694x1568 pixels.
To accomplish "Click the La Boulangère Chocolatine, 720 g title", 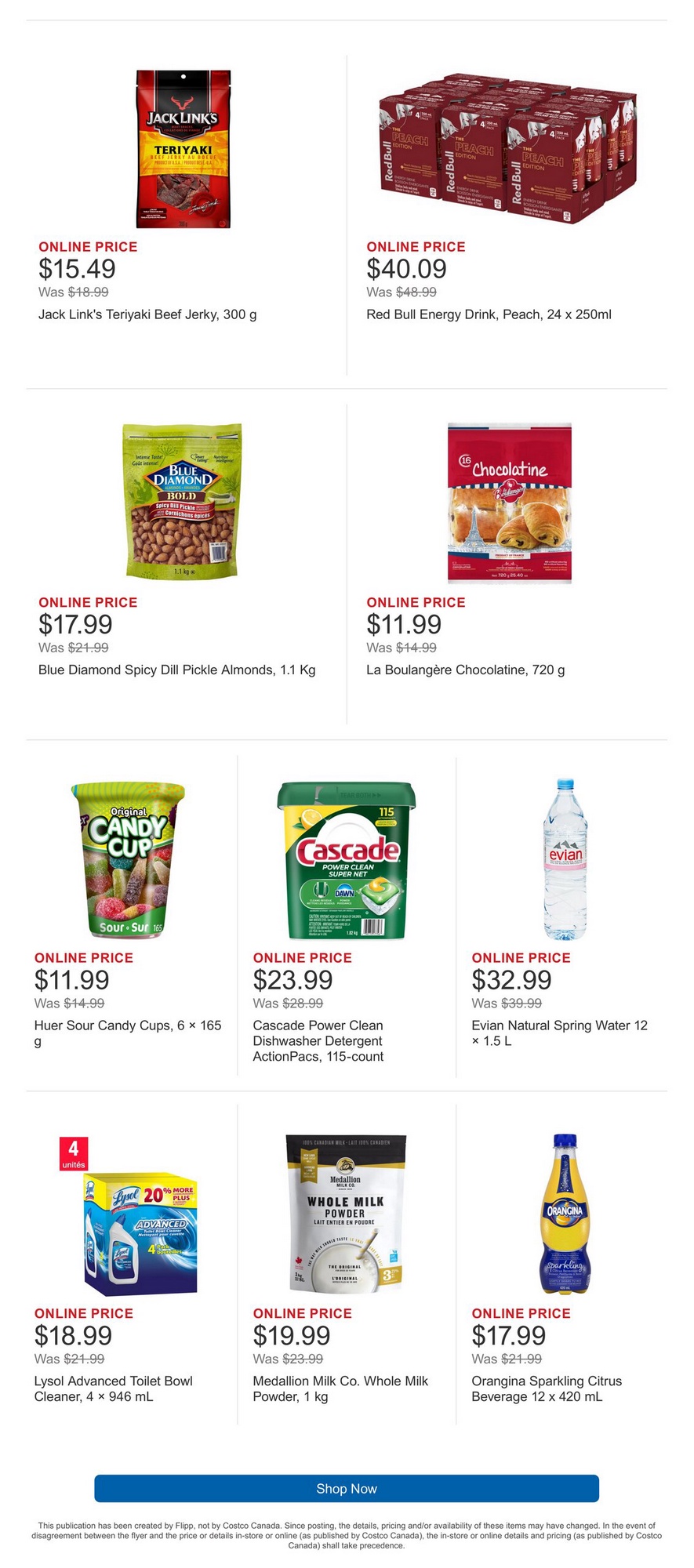I will pyautogui.click(x=465, y=670).
